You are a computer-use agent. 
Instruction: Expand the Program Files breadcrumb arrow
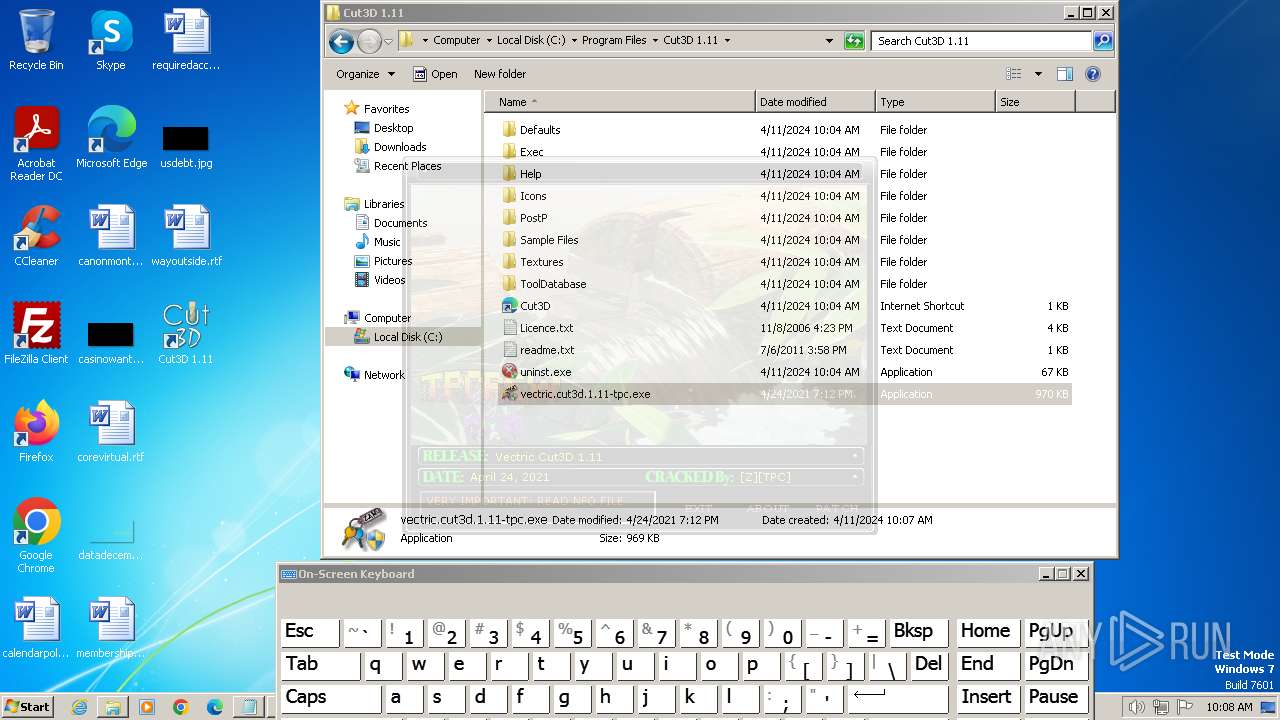click(655, 41)
